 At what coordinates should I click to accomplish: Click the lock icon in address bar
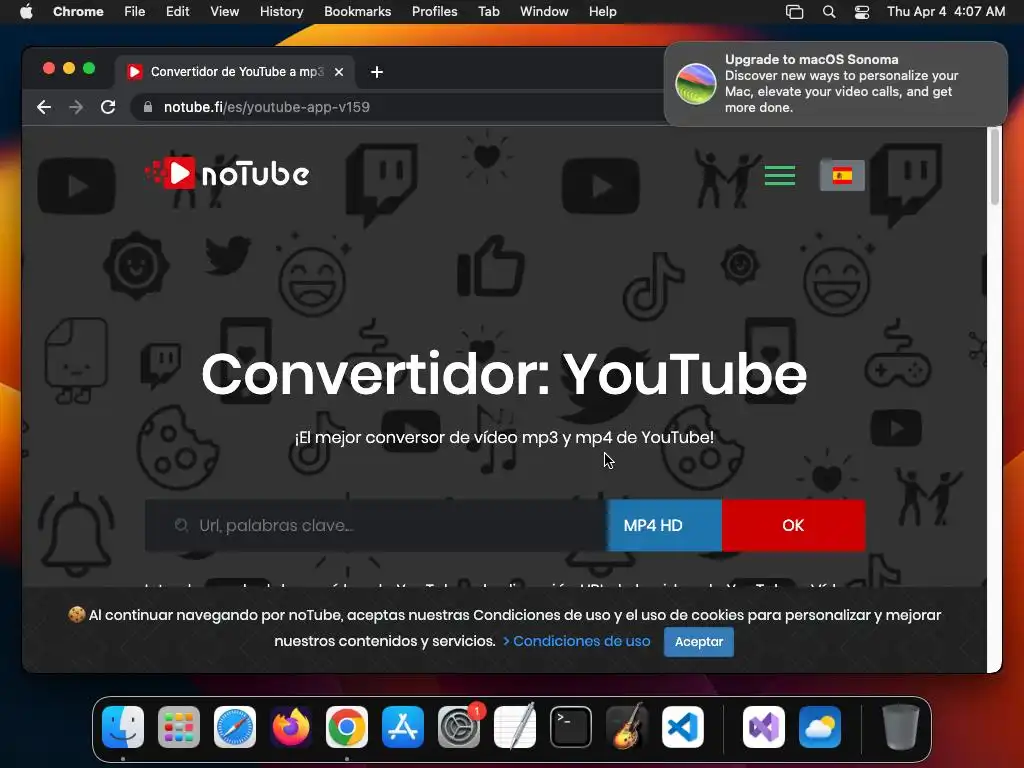click(148, 107)
